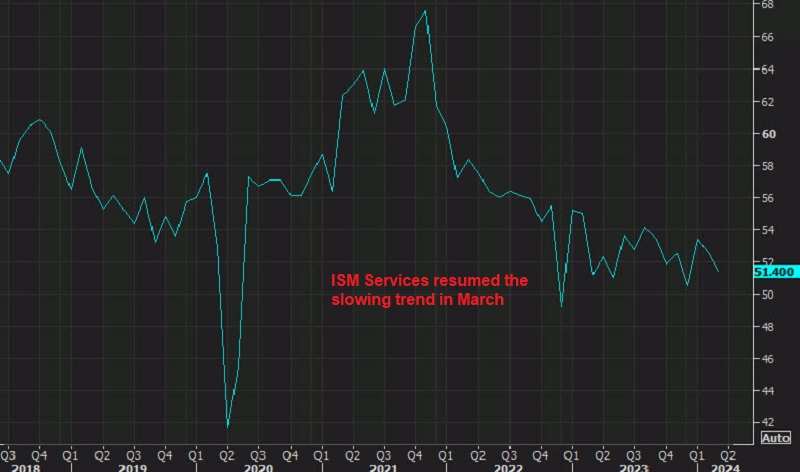
Task: Click the 42 value on the price axis
Action: coord(768,423)
